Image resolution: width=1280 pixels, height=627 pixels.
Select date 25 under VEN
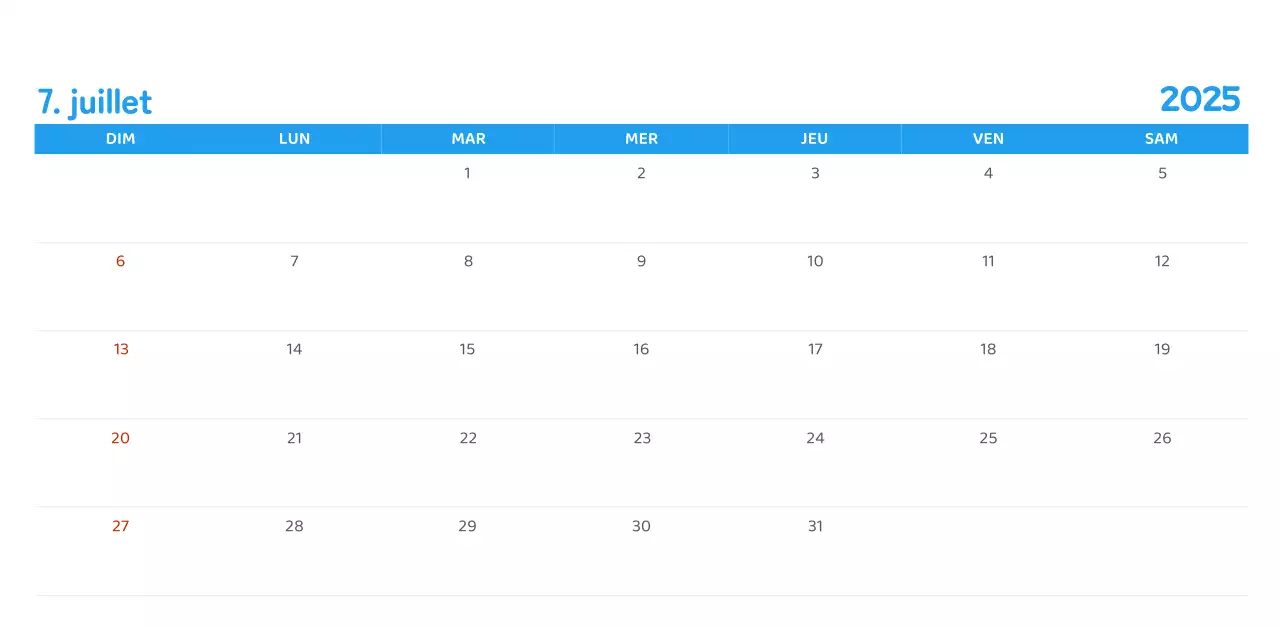[x=988, y=438]
